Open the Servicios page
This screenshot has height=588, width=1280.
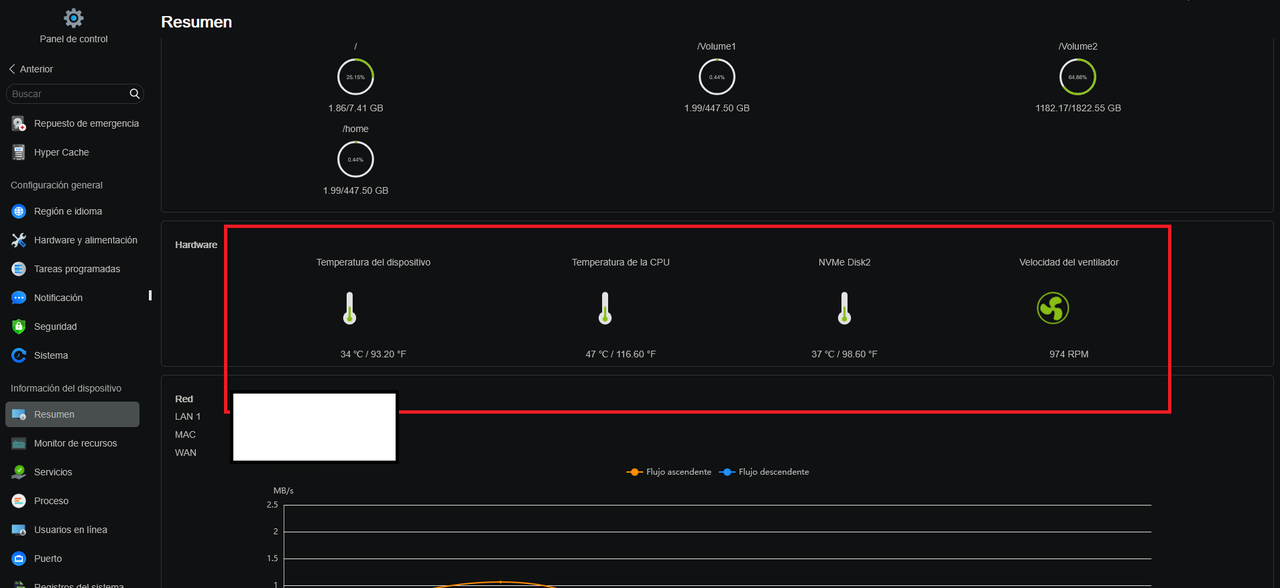click(x=72, y=472)
